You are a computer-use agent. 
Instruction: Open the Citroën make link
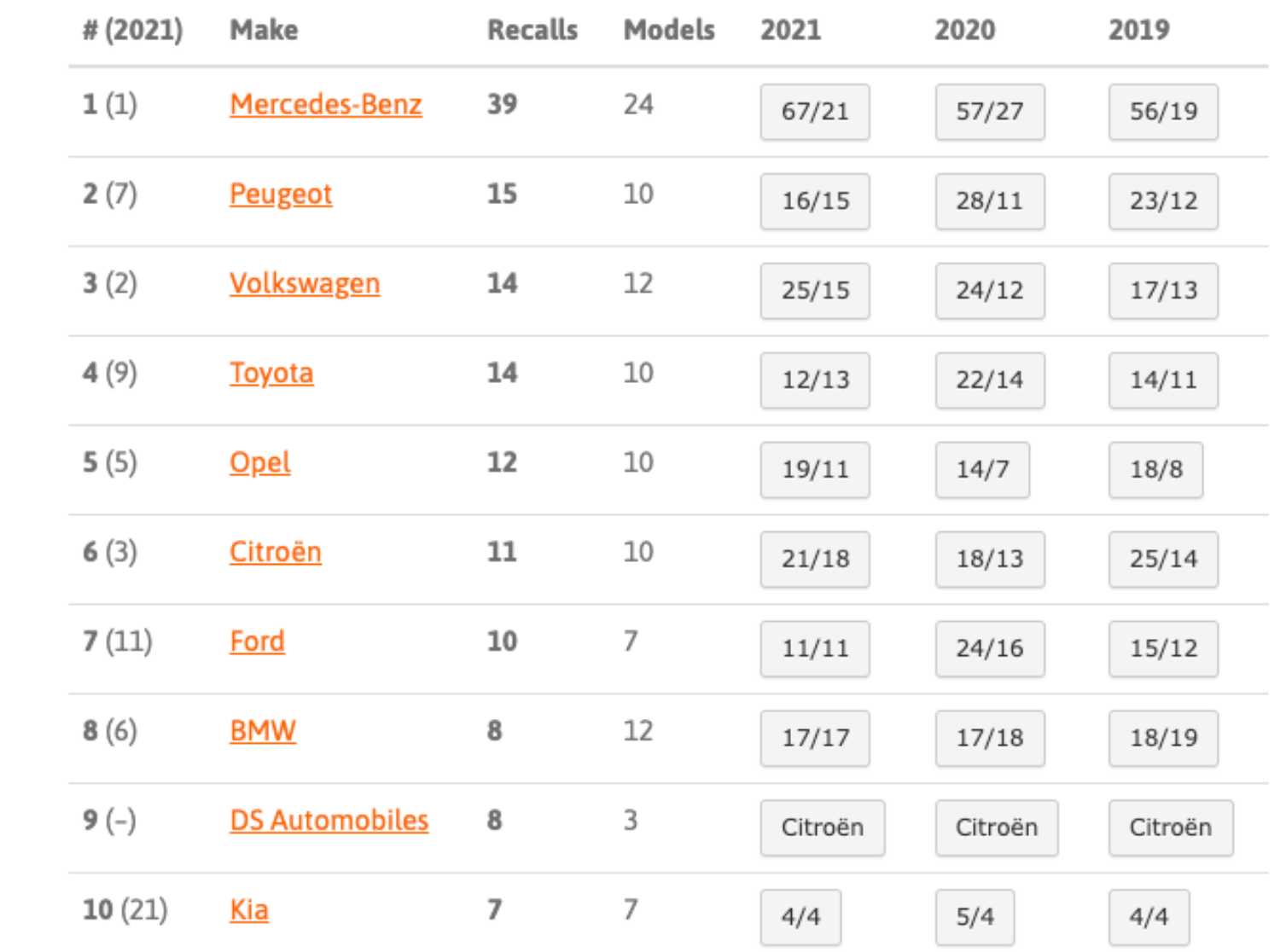tap(275, 553)
